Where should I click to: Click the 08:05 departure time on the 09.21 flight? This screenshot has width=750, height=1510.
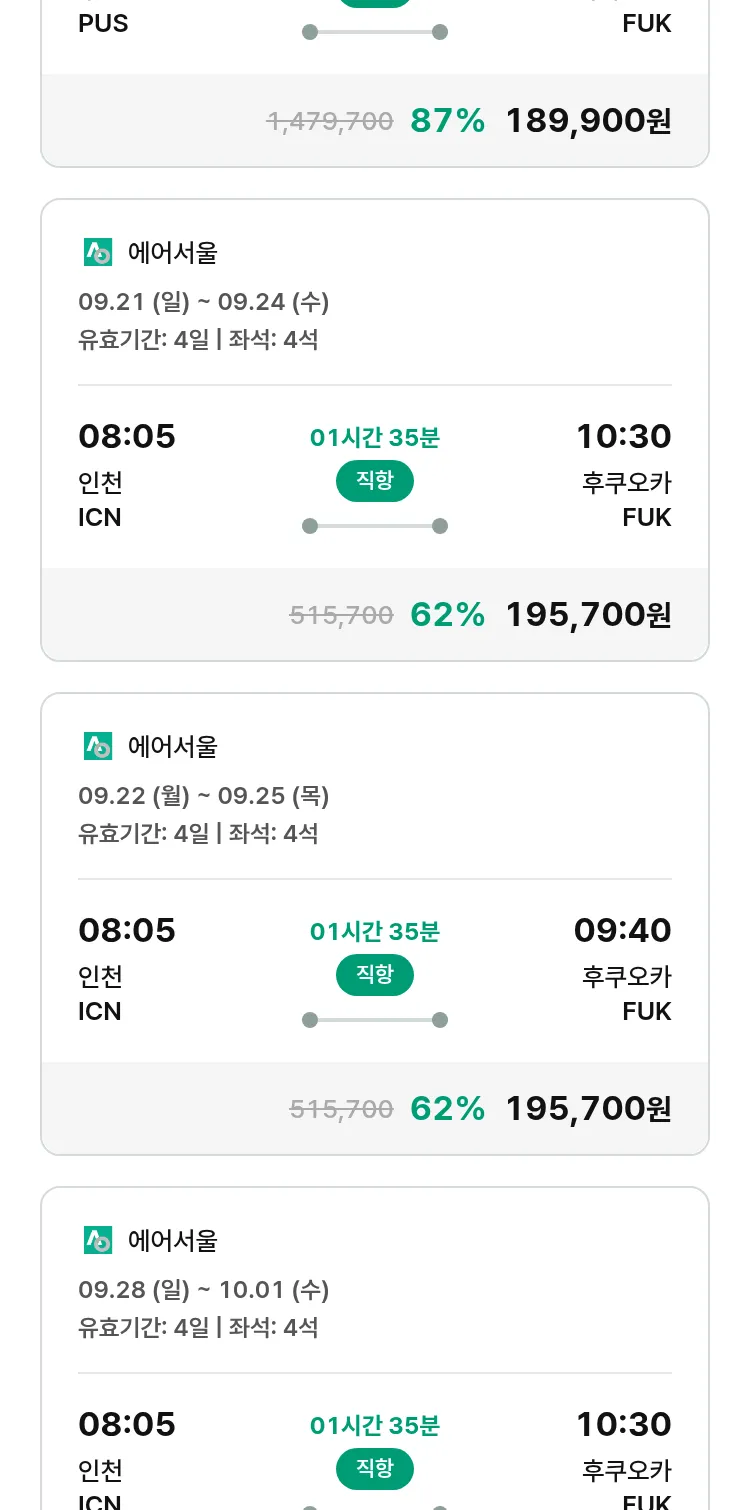tap(127, 437)
